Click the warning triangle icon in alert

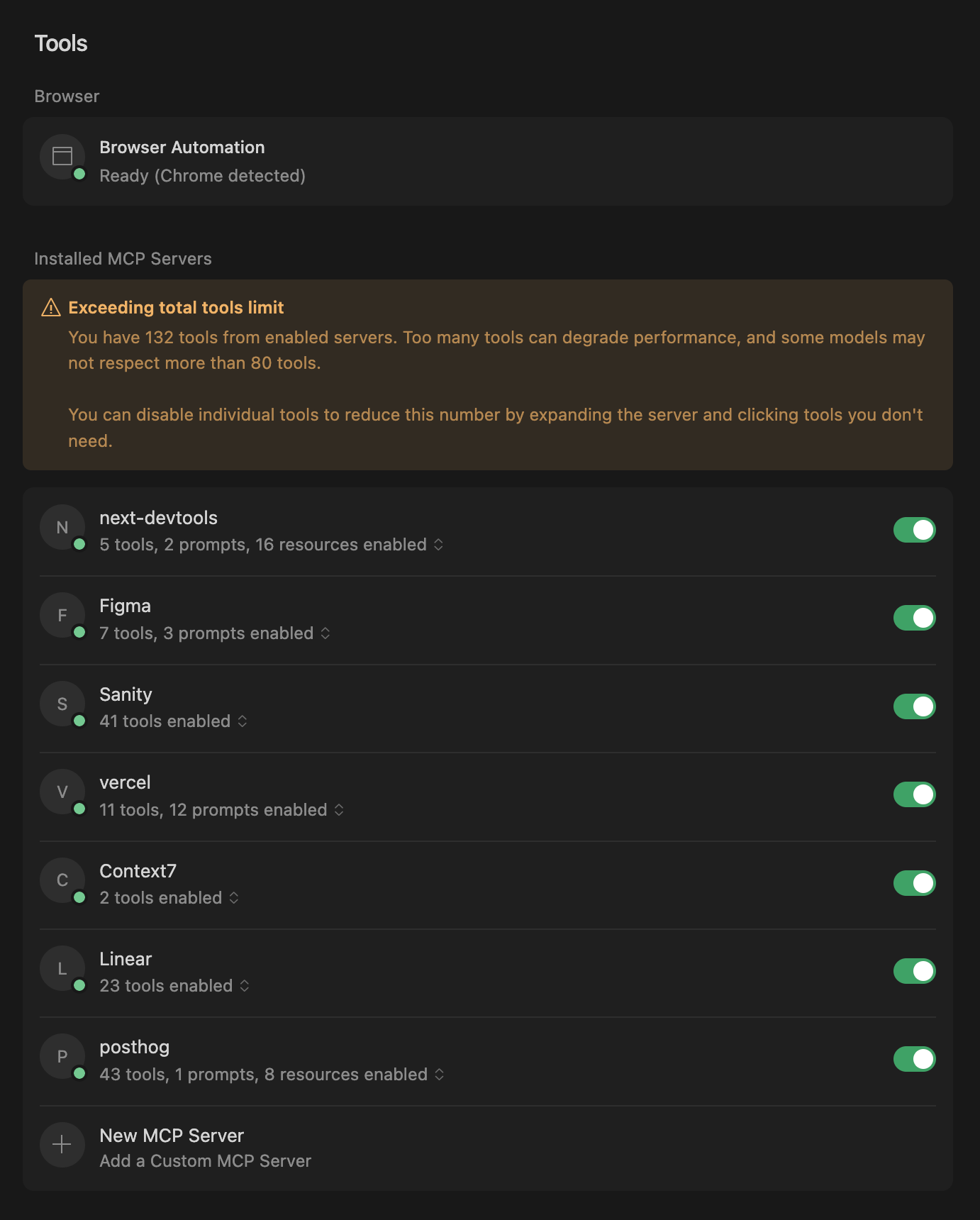(51, 308)
